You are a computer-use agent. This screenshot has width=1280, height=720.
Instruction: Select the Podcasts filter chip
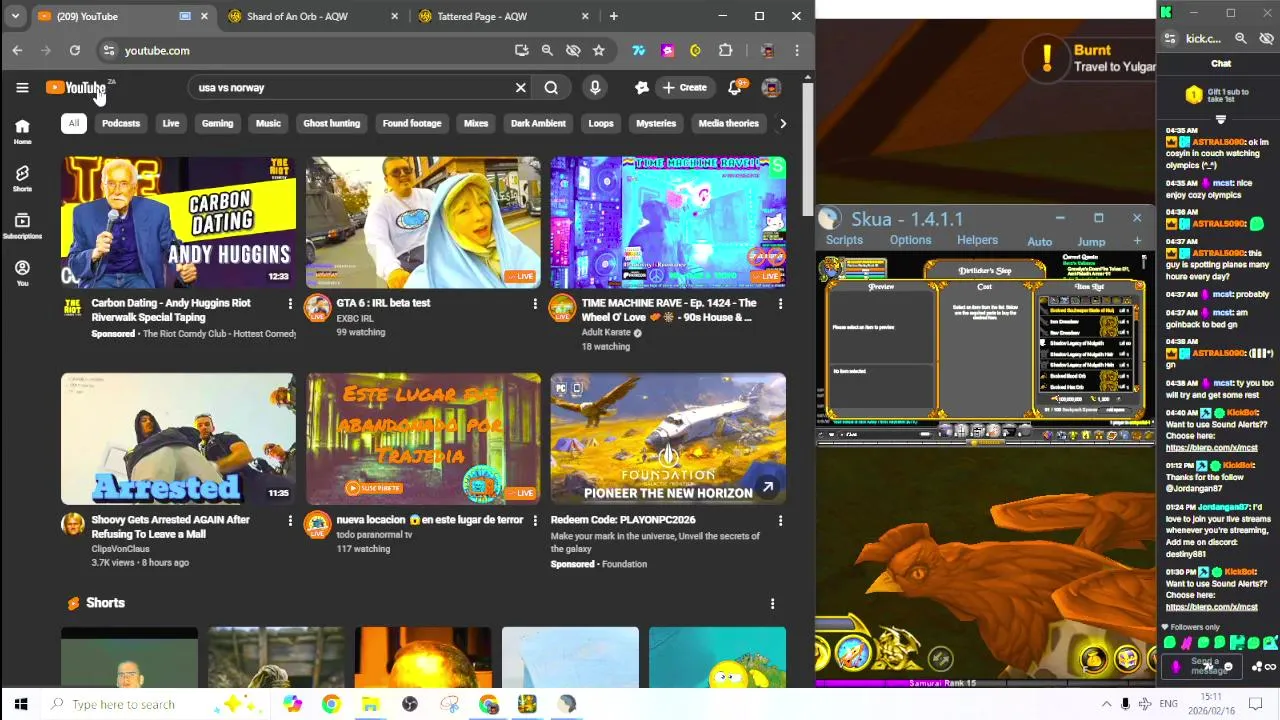point(120,123)
